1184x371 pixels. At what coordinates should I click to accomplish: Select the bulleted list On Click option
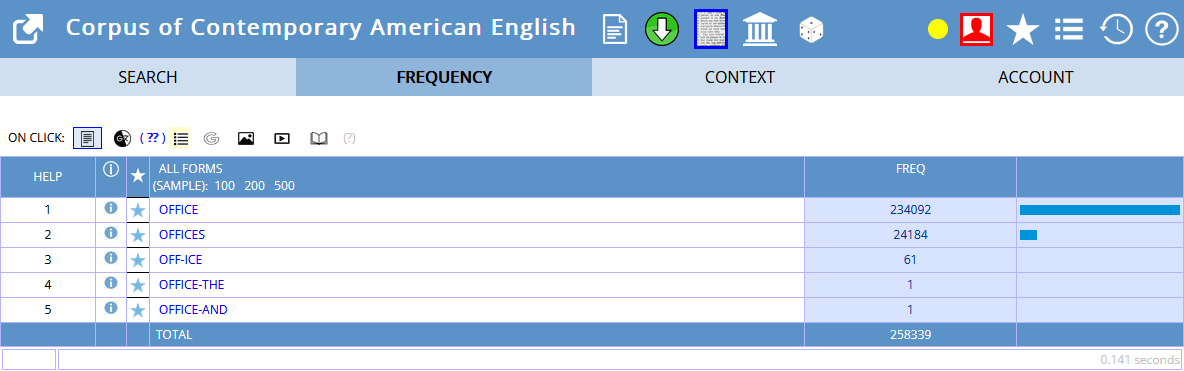pyautogui.click(x=180, y=138)
